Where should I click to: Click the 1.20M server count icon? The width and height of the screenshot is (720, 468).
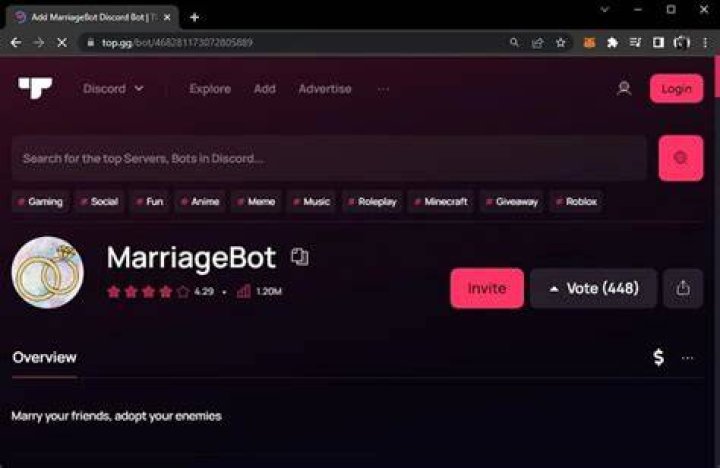[243, 291]
